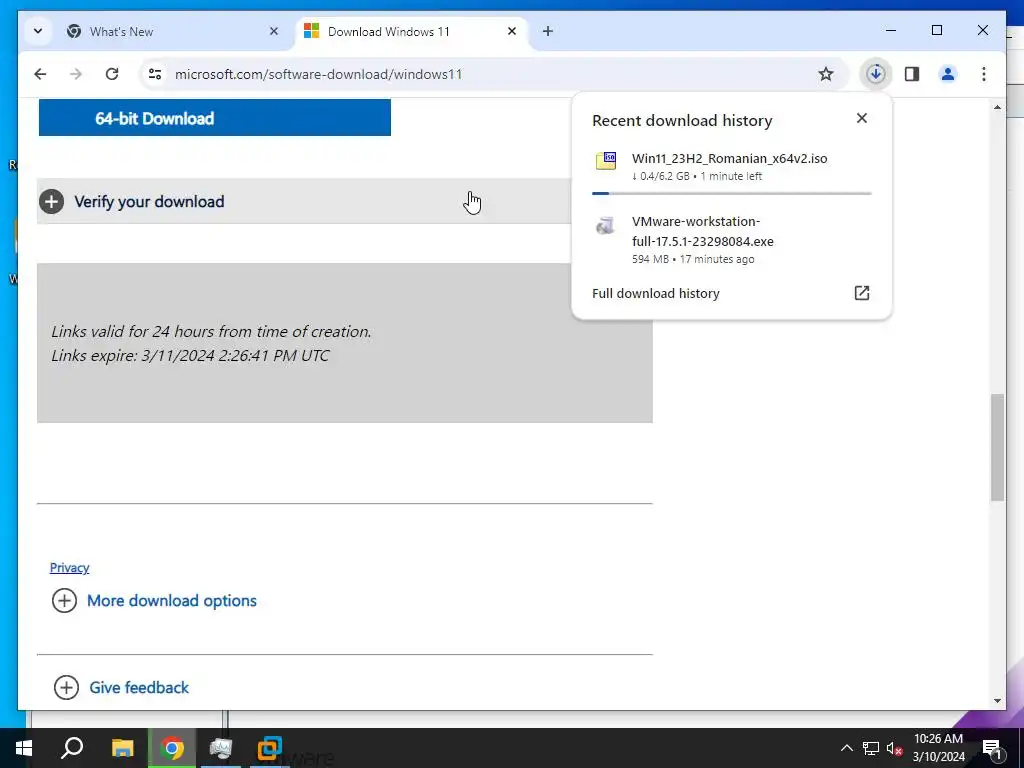The height and width of the screenshot is (768, 1024).
Task: Expand the Verify your download section
Action: [x=304, y=201]
